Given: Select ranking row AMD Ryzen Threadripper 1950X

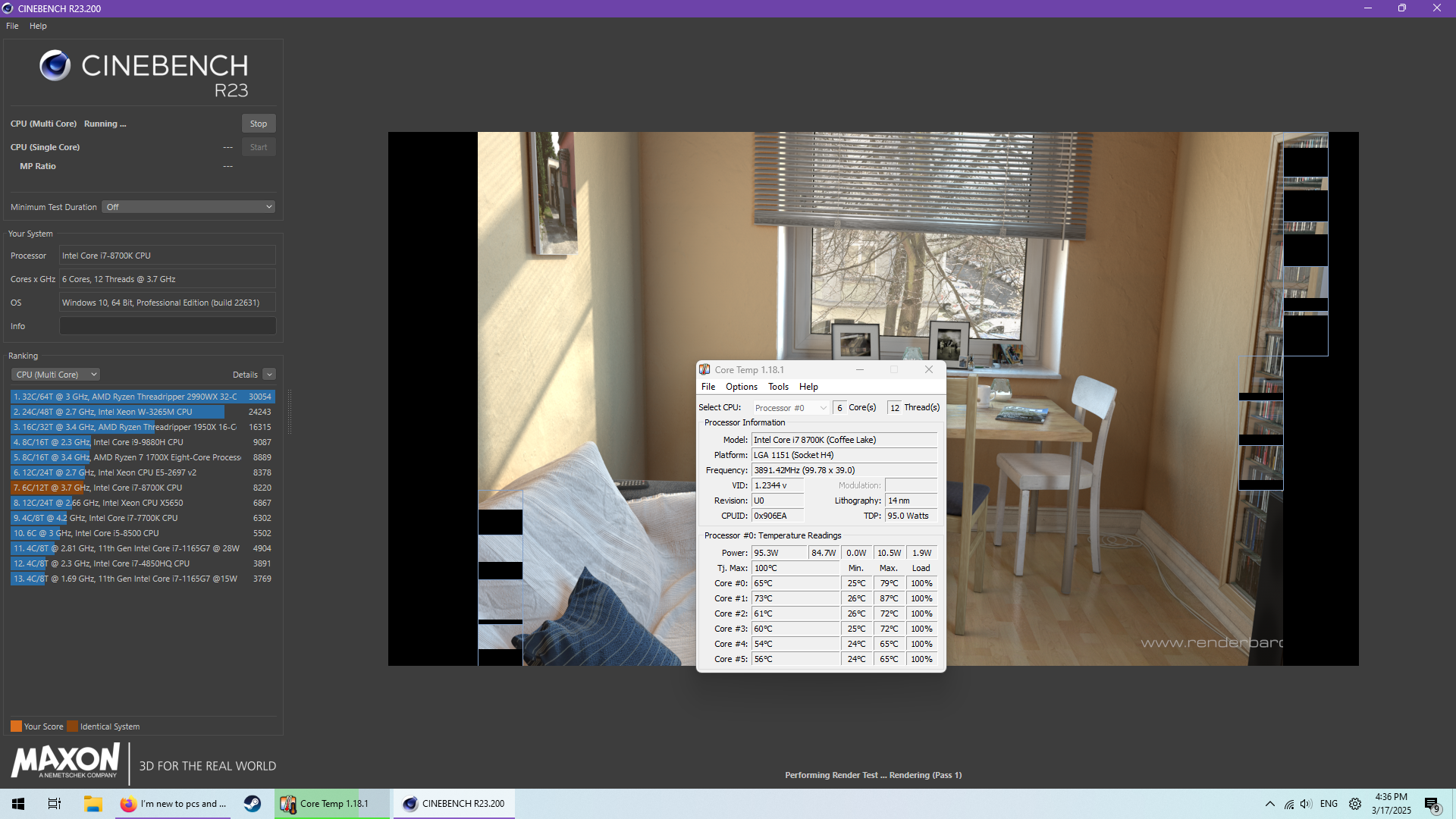Looking at the screenshot, I should (143, 427).
